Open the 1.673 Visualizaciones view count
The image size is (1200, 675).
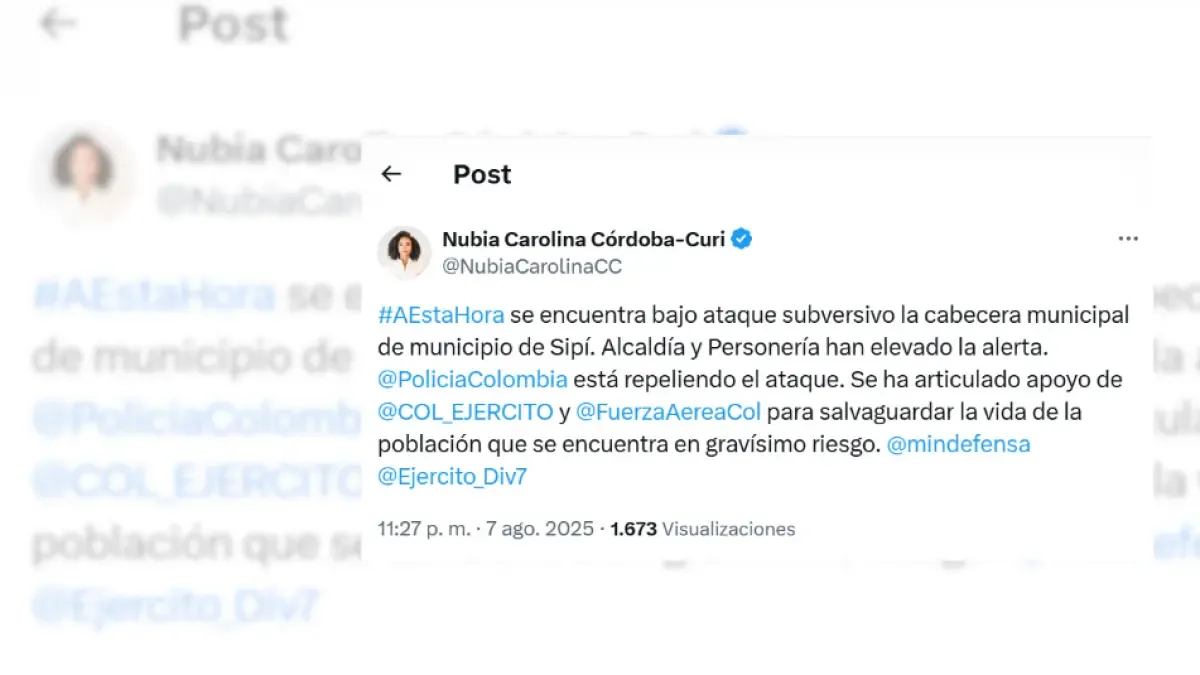[x=703, y=529]
